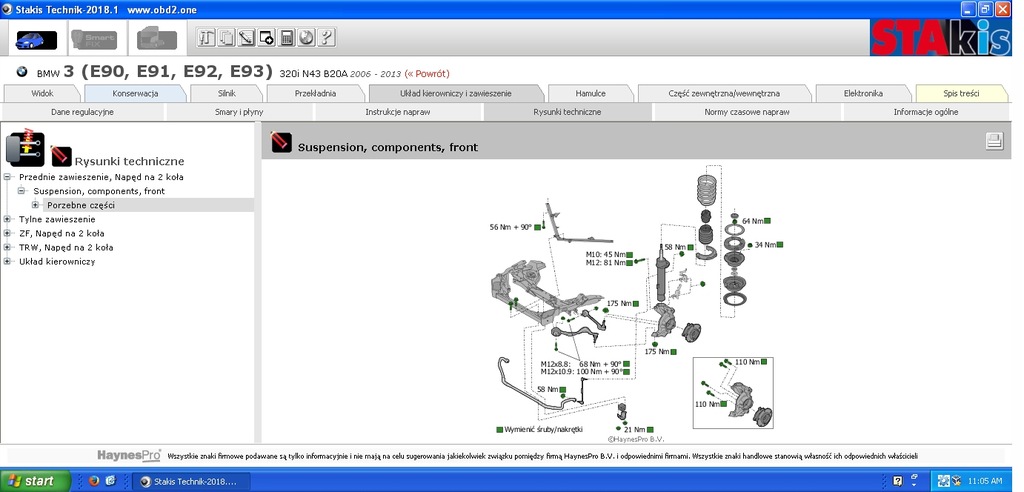Screen dimensions: 1024x492
Task: Open the Smary i płyny subtab
Action: point(239,112)
